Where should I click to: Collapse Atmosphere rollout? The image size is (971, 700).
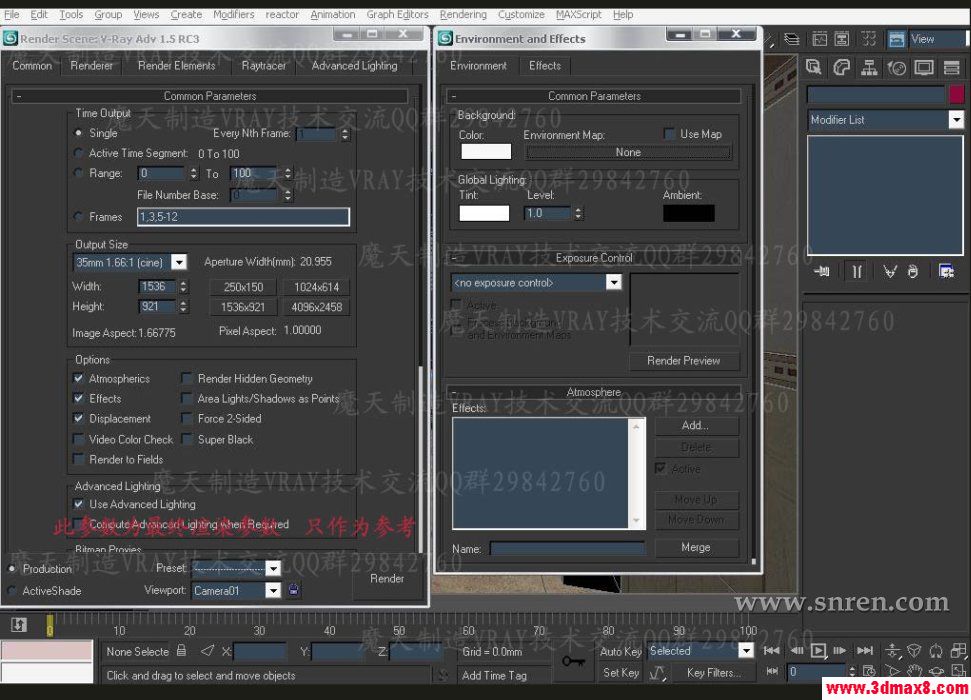[593, 392]
